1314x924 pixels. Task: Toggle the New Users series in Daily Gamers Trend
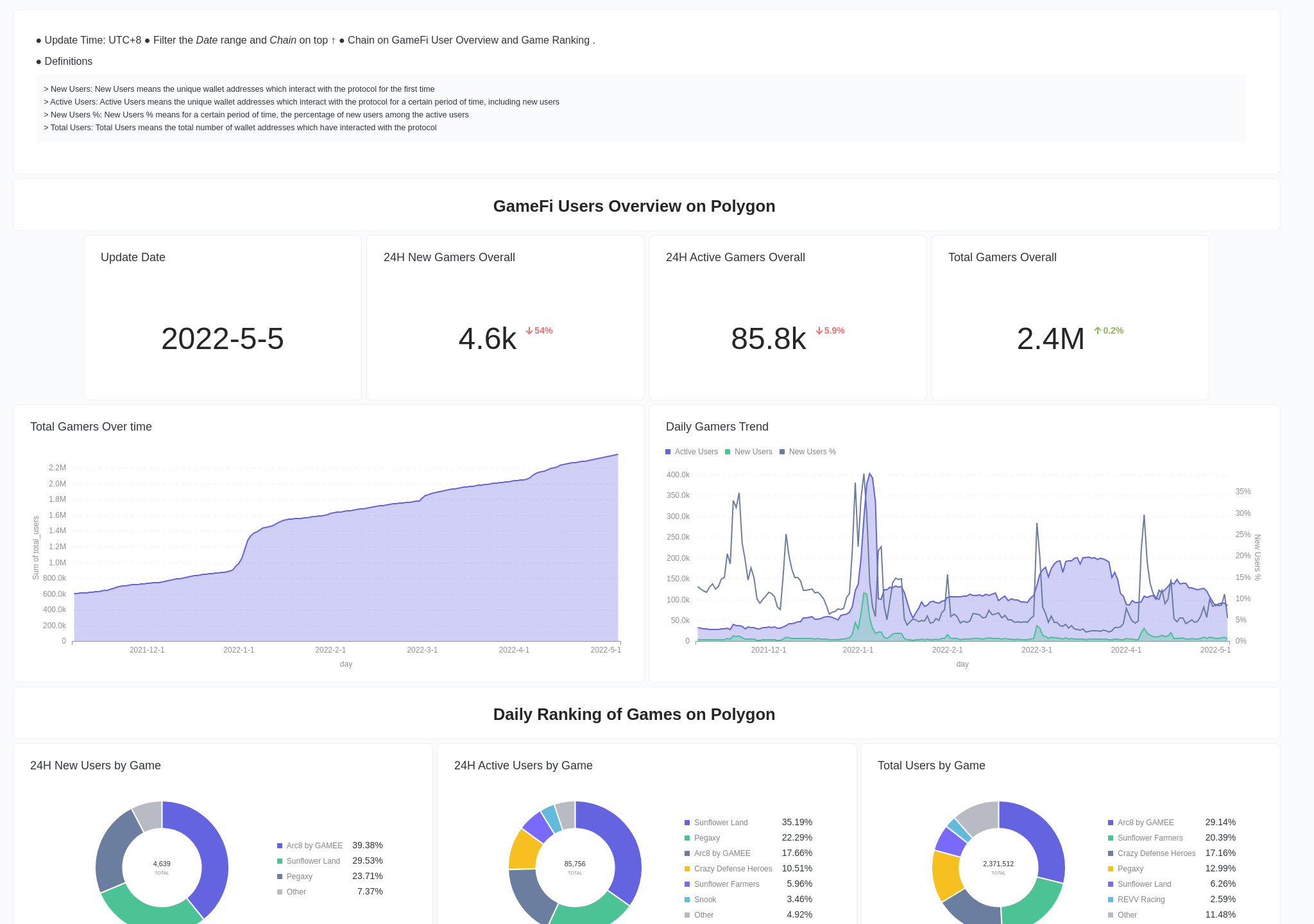[749, 452]
